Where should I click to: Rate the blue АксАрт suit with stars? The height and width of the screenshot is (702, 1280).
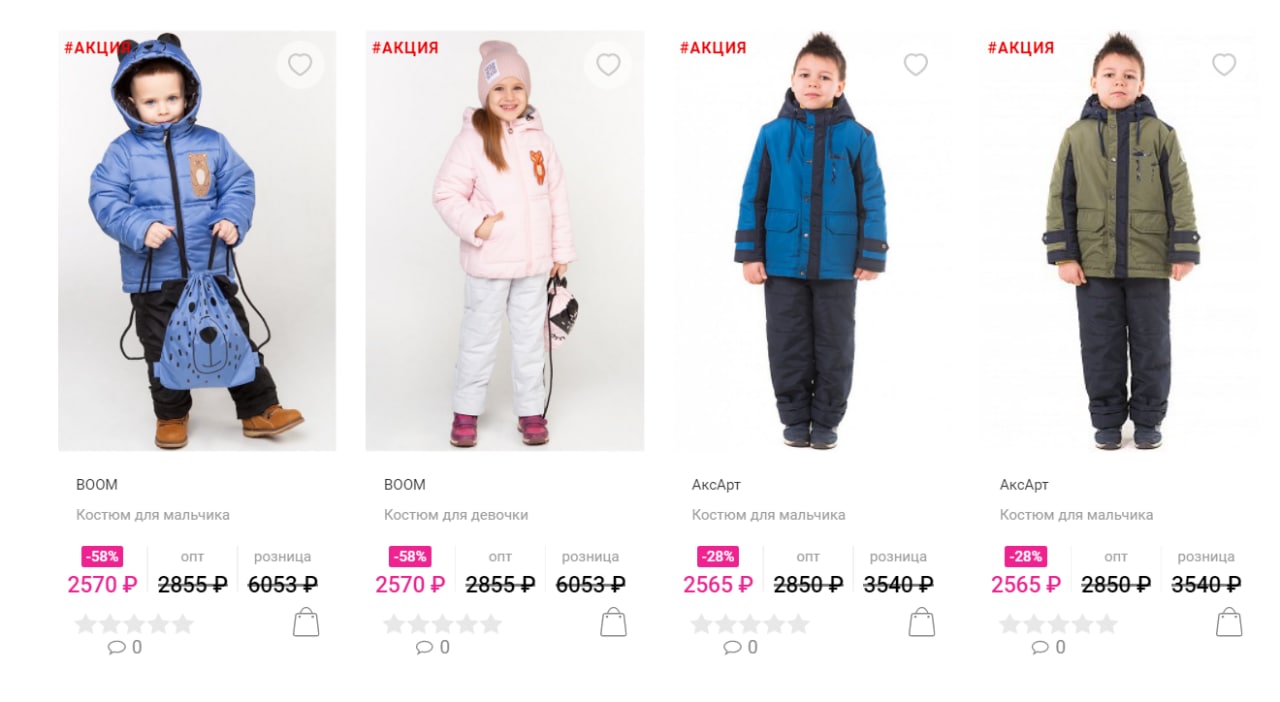(750, 624)
